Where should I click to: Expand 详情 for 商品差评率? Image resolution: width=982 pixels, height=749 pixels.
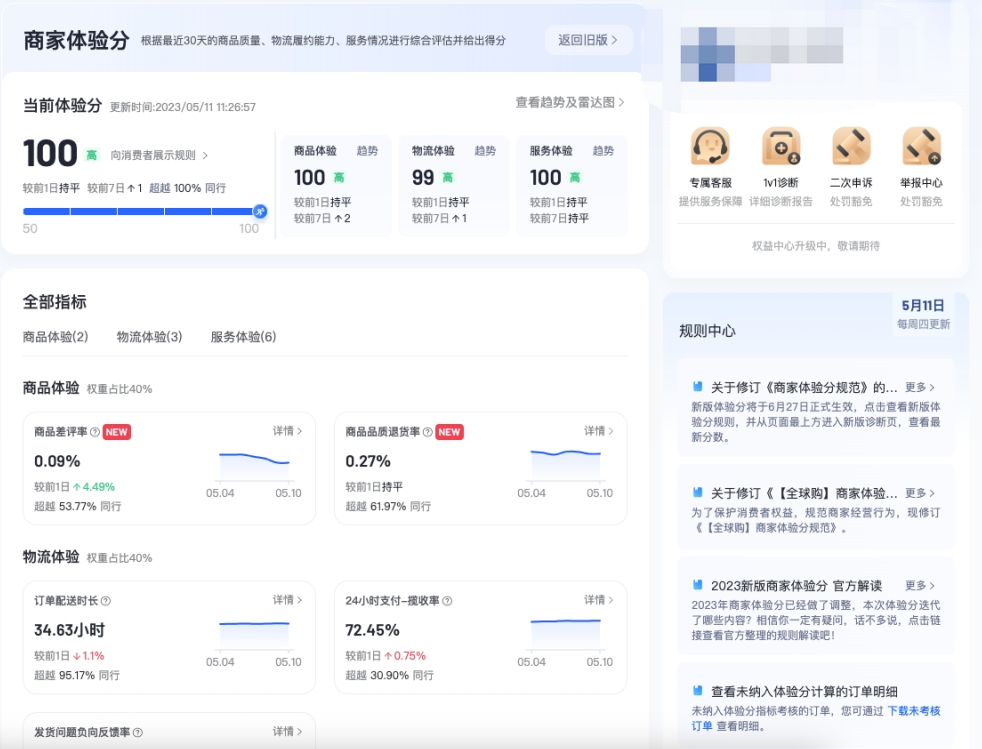coord(287,431)
